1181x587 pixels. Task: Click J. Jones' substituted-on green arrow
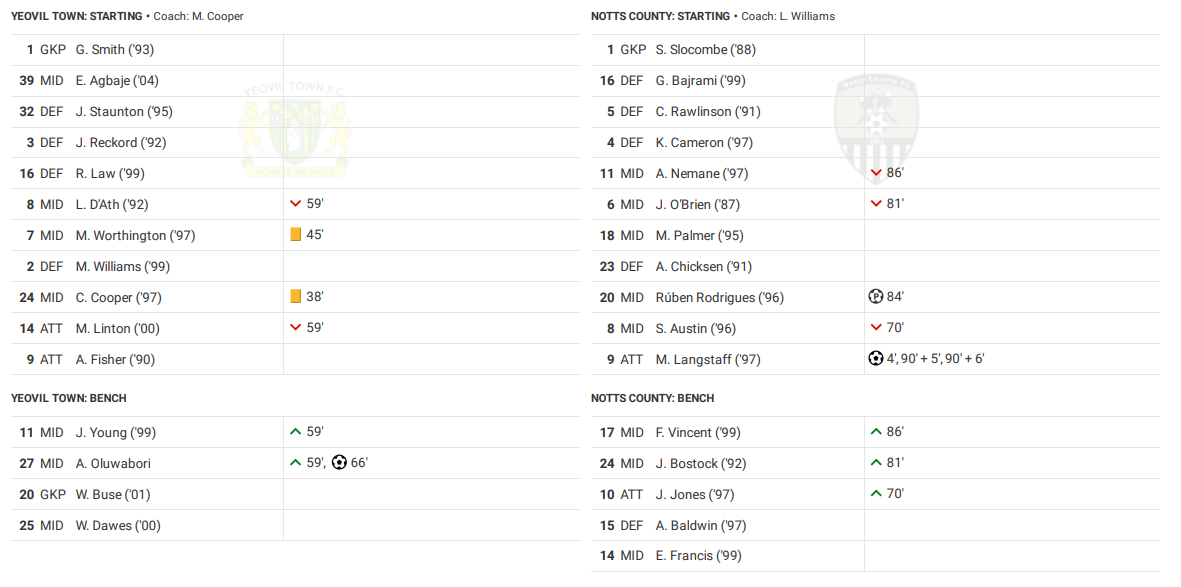[x=876, y=494]
